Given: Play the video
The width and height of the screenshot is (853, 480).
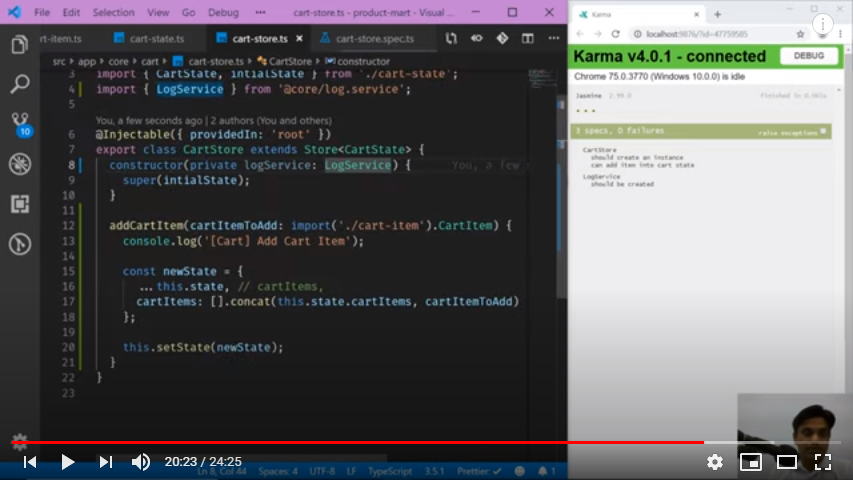Looking at the screenshot, I should tap(67, 461).
